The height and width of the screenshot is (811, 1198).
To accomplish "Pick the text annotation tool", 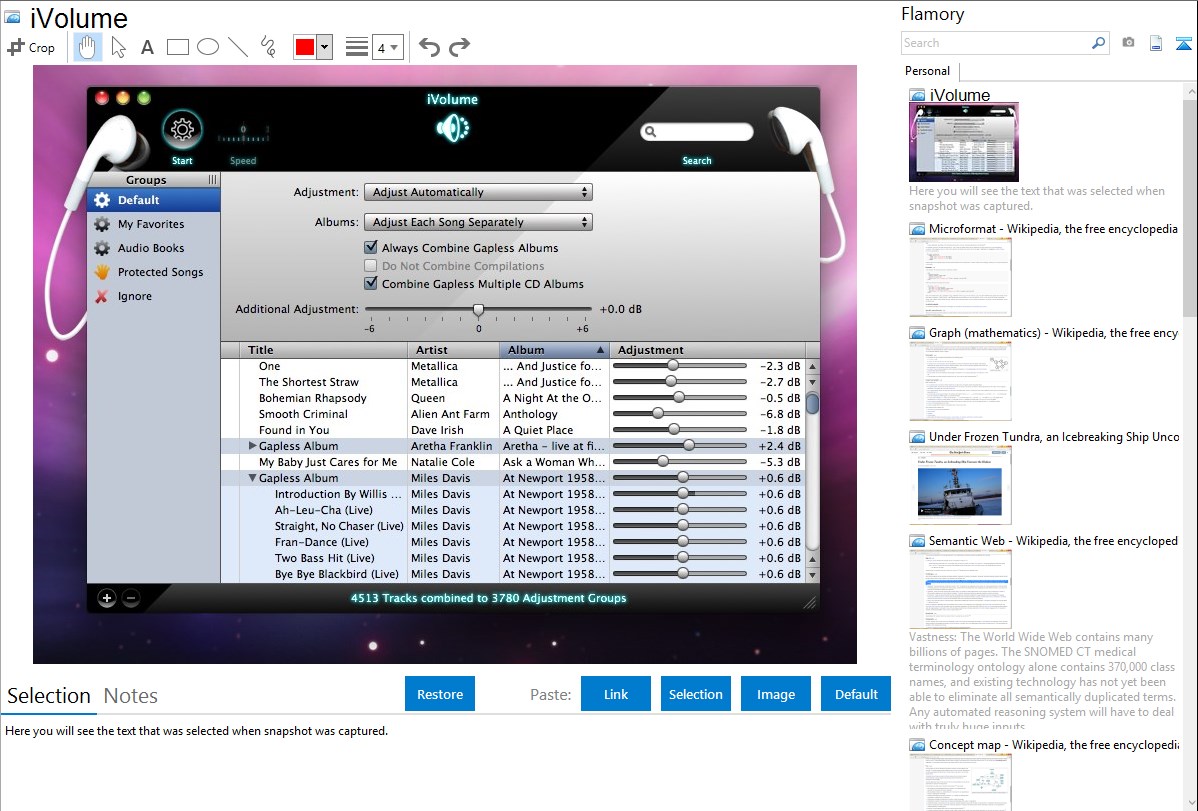I will (x=147, y=47).
